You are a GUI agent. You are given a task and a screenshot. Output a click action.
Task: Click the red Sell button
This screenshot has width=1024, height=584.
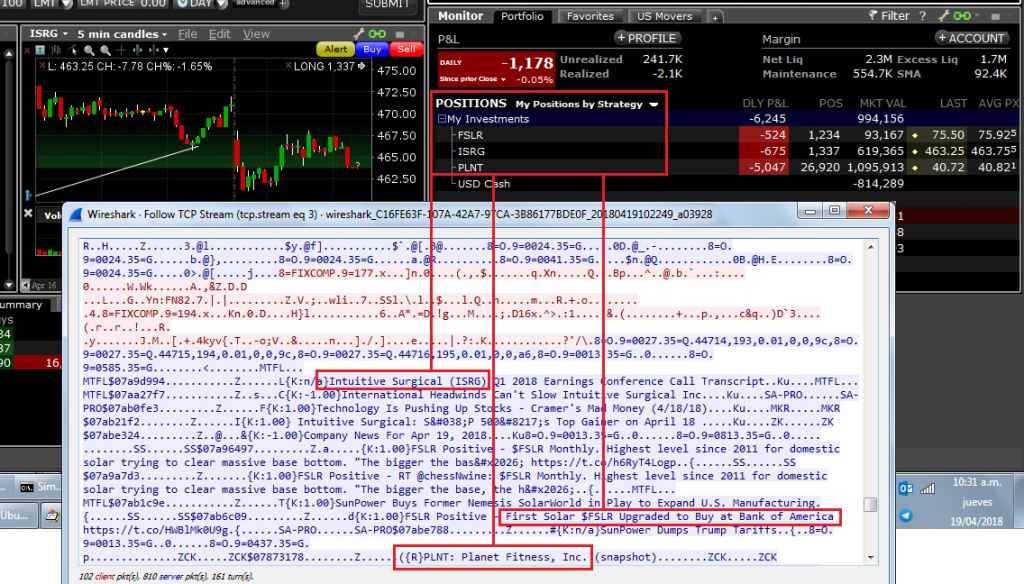click(406, 49)
